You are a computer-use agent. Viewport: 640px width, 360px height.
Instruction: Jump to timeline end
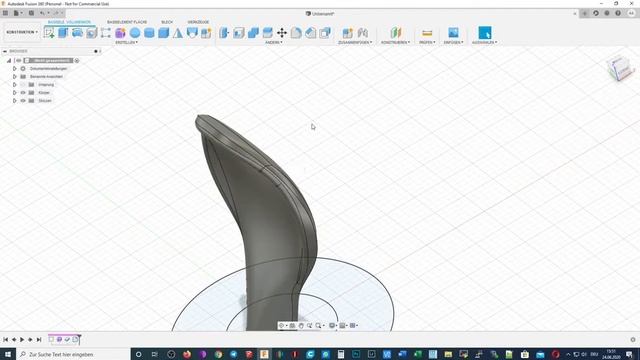39,340
